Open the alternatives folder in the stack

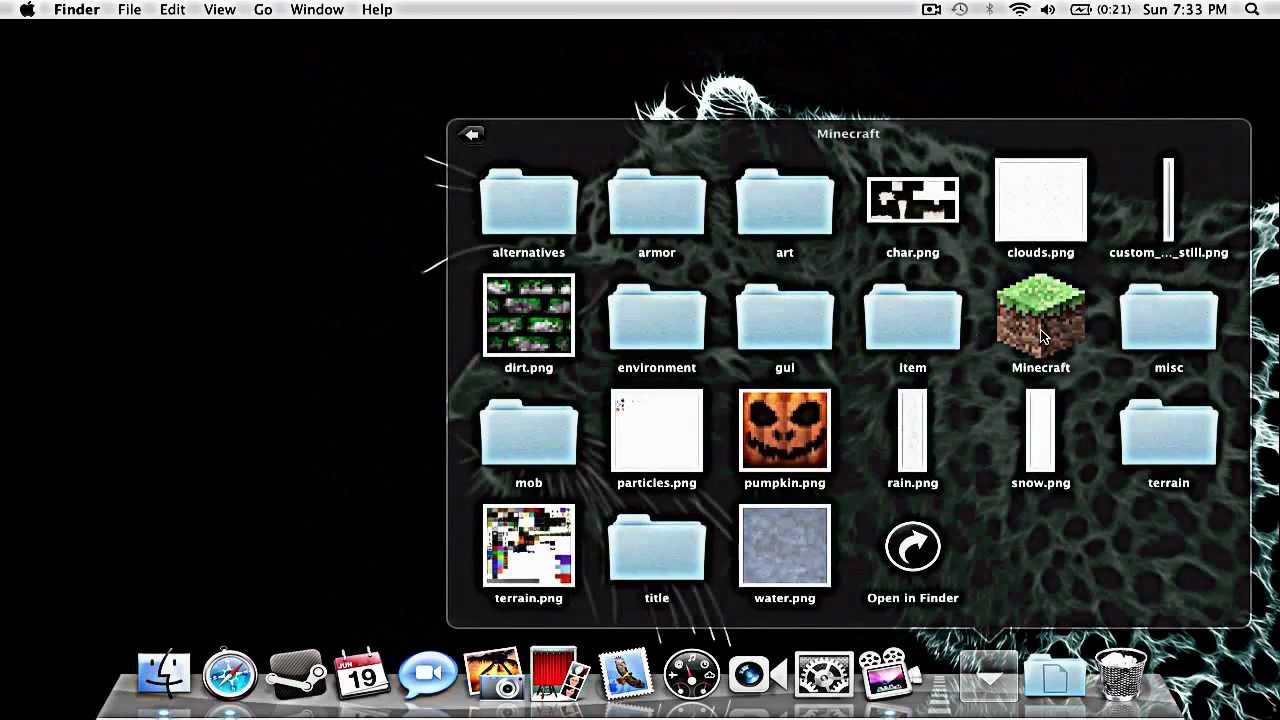point(528,203)
